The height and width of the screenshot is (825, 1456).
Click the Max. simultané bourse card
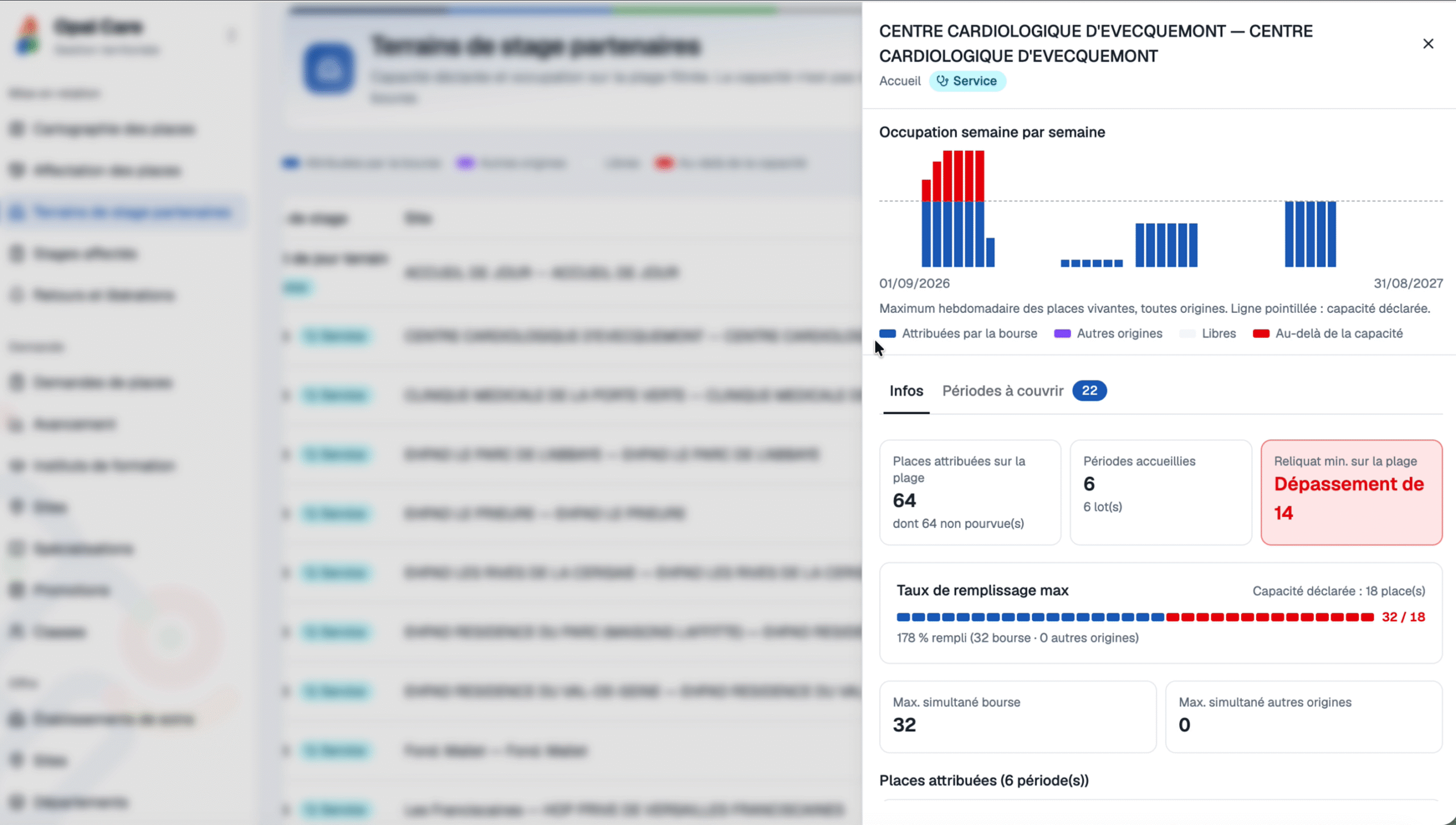pyautogui.click(x=1017, y=716)
